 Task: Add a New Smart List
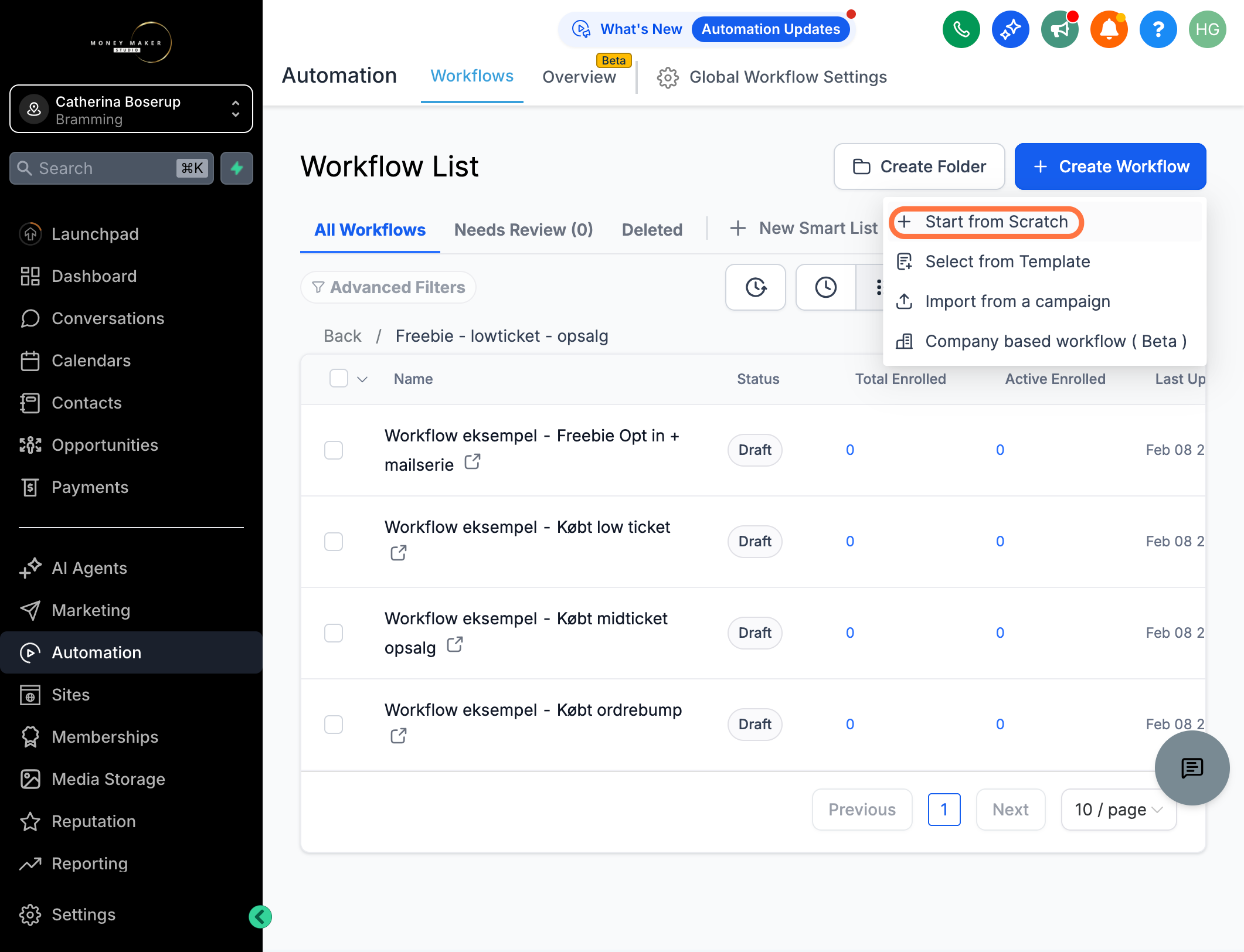pyautogui.click(x=803, y=228)
